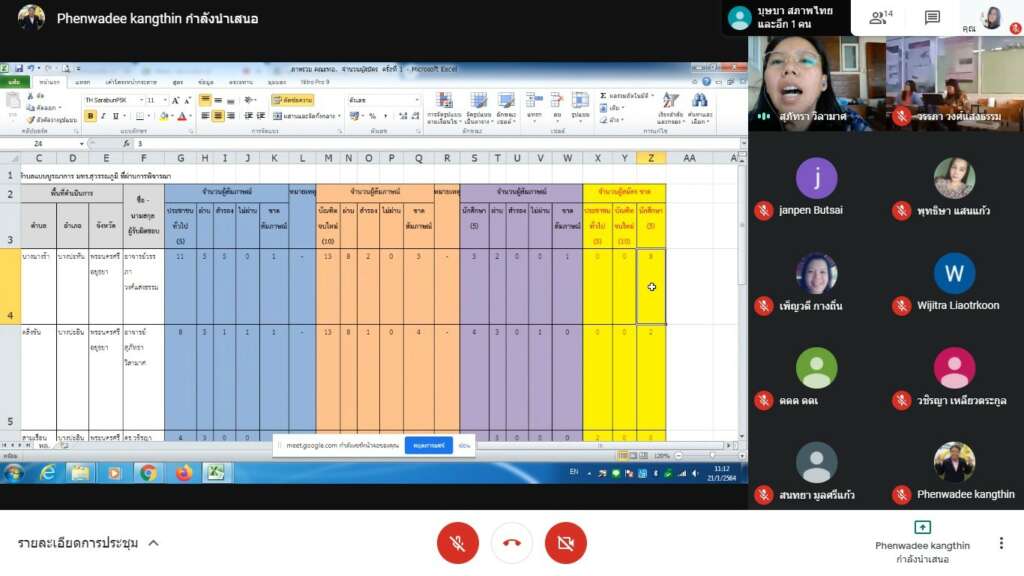Click the Bold button in Excel ribbon
This screenshot has height=576, width=1024.
90,116
